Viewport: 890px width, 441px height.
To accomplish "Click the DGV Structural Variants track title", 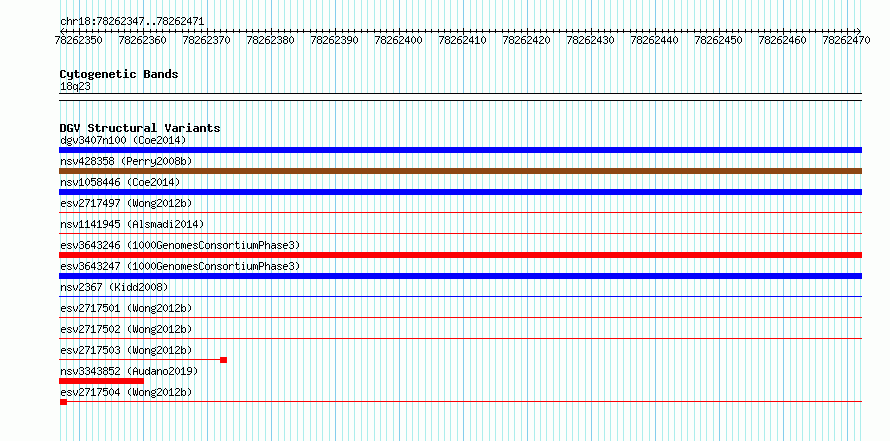I will click(x=140, y=128).
